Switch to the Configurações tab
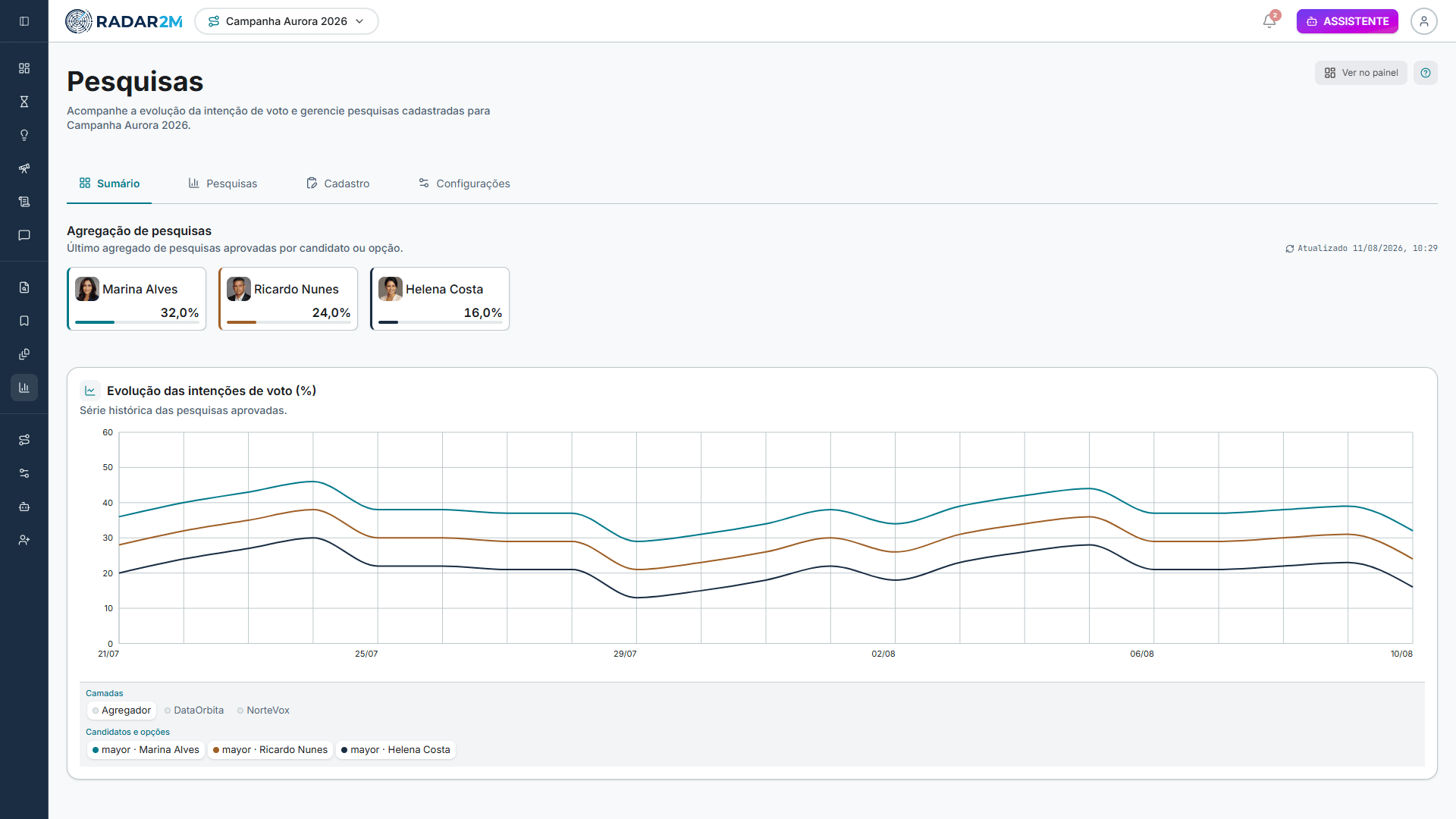1456x819 pixels. point(464,184)
